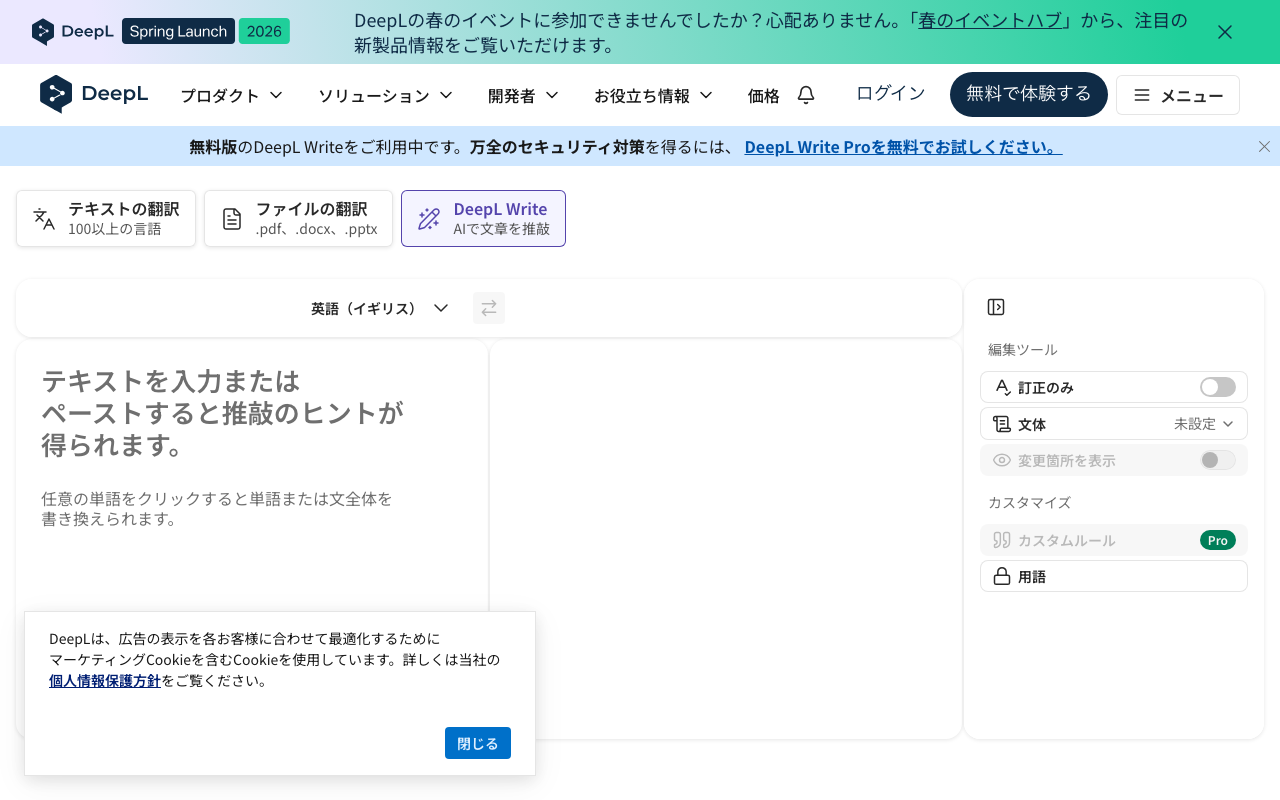Image resolution: width=1280 pixels, height=800 pixels.
Task: Click the output text result panel
Action: click(x=726, y=539)
